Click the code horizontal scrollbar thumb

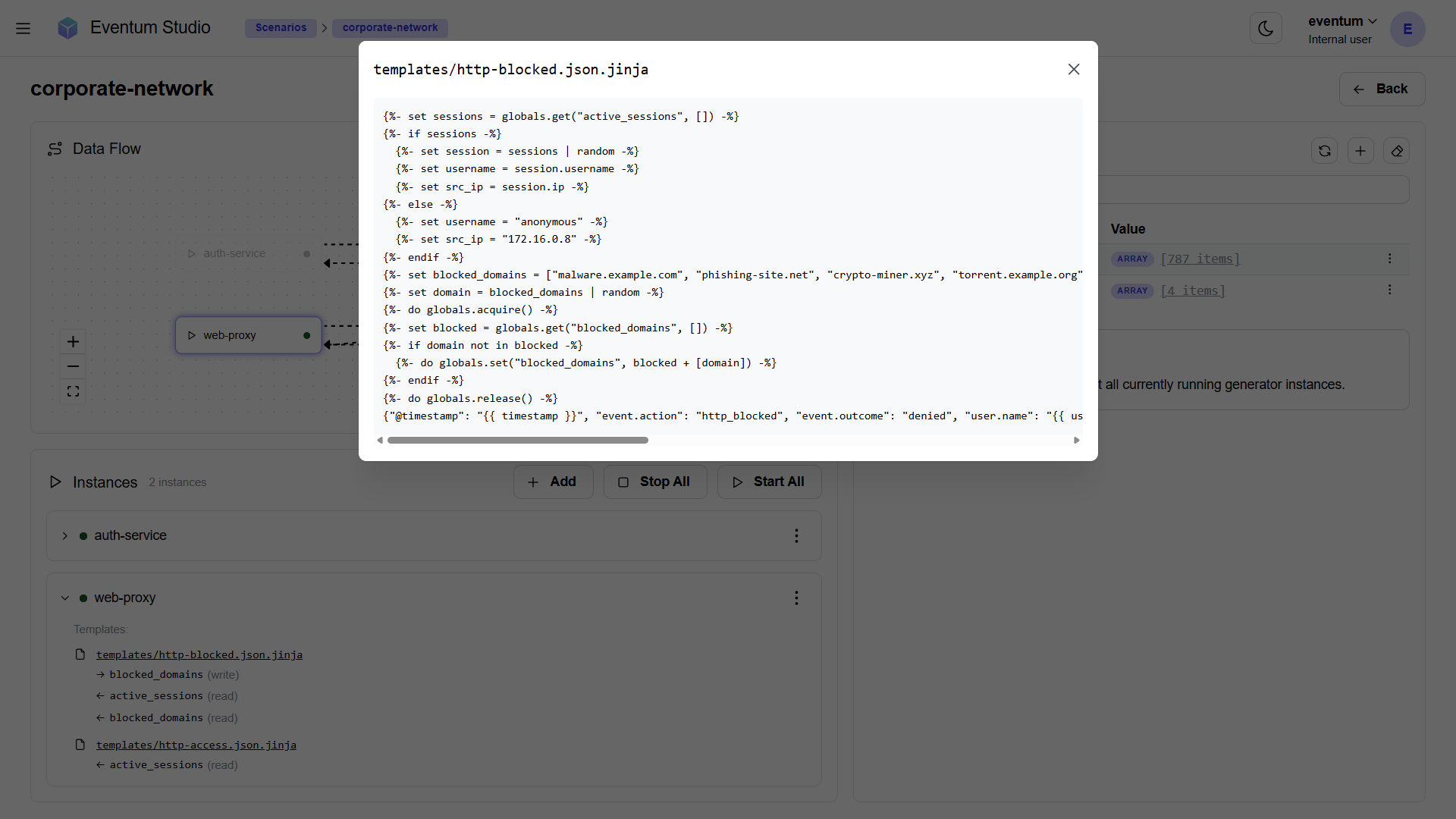pyautogui.click(x=517, y=441)
